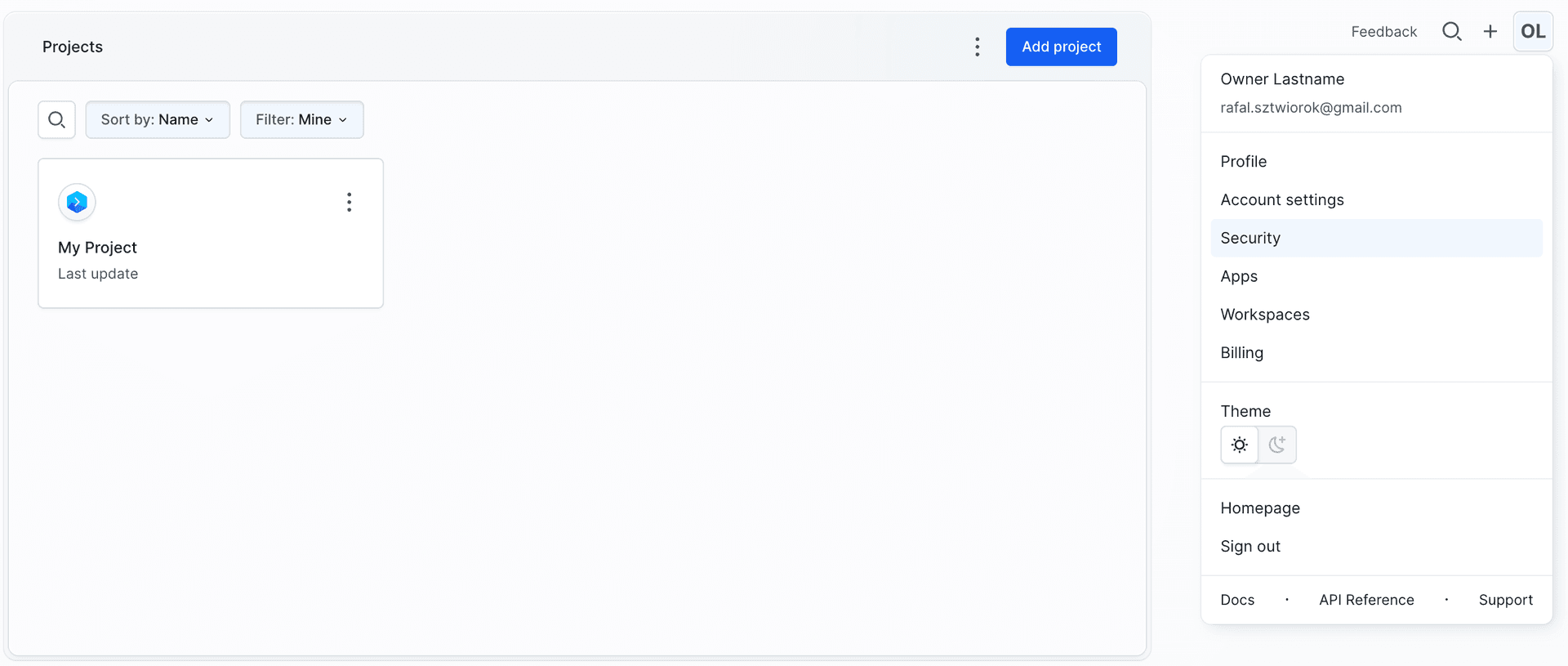The image size is (1568, 666).
Task: Open the three-dot menu on My Project card
Action: point(349,202)
